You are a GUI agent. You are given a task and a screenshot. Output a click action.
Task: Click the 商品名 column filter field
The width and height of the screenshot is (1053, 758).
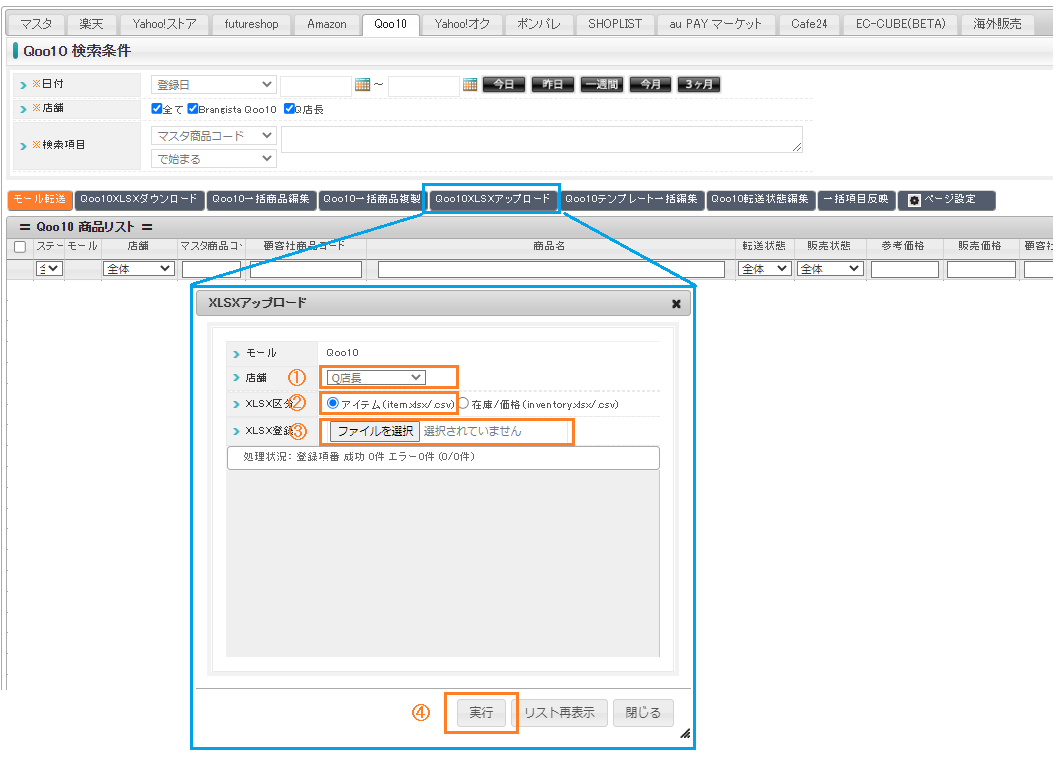coord(551,269)
